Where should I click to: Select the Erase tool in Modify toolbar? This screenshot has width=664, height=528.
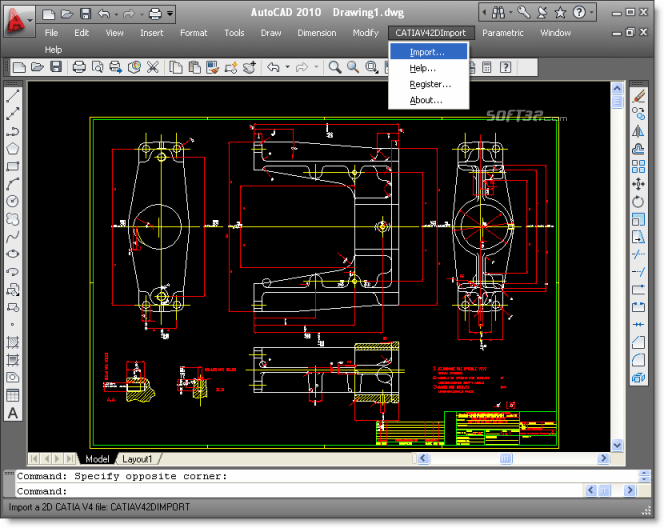639,96
